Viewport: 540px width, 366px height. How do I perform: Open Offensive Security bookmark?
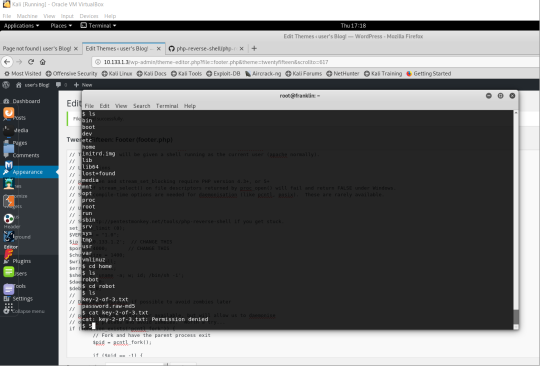click(72, 74)
